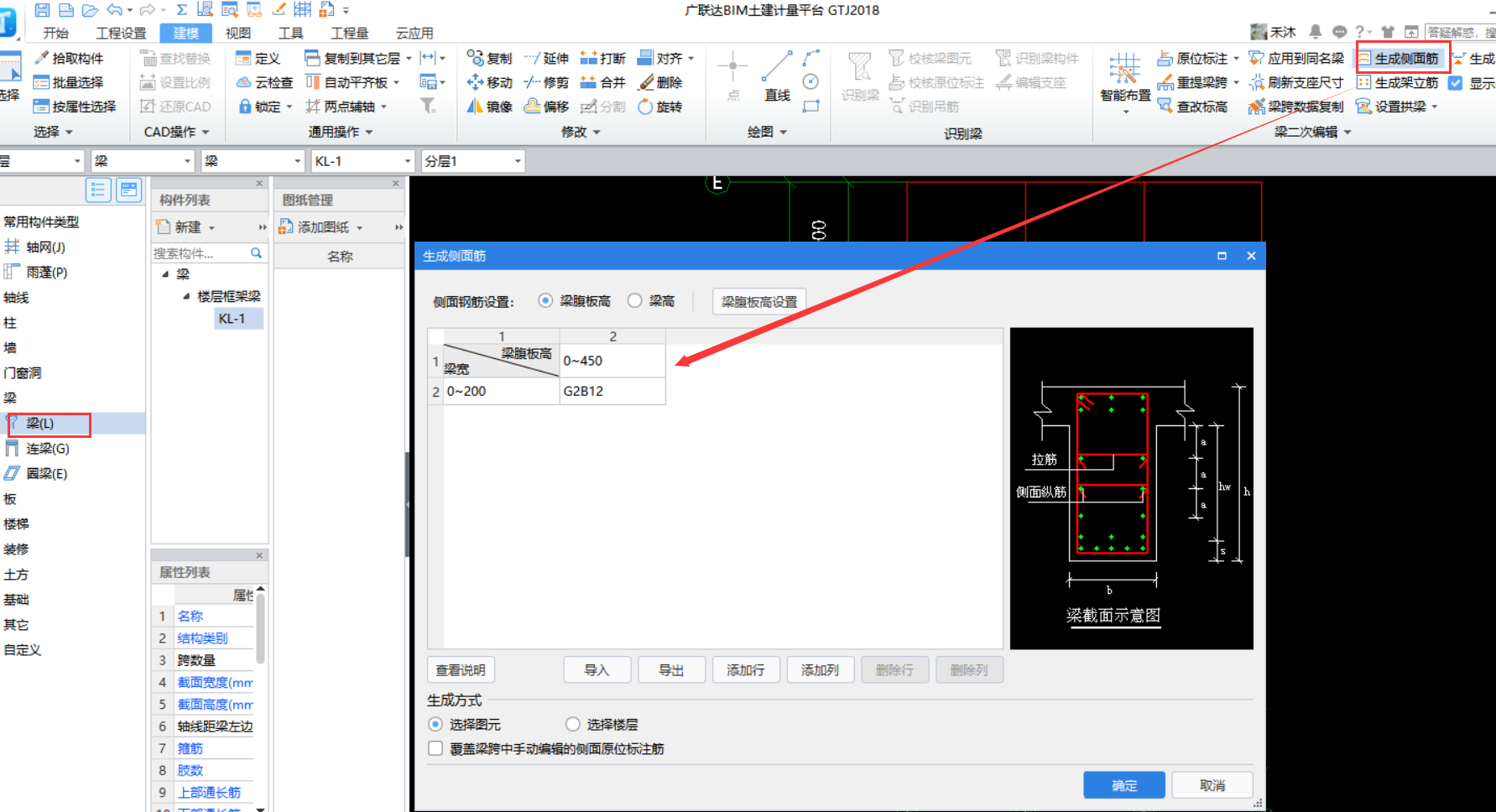Click 复制 copy tool in modify group

coord(490,58)
